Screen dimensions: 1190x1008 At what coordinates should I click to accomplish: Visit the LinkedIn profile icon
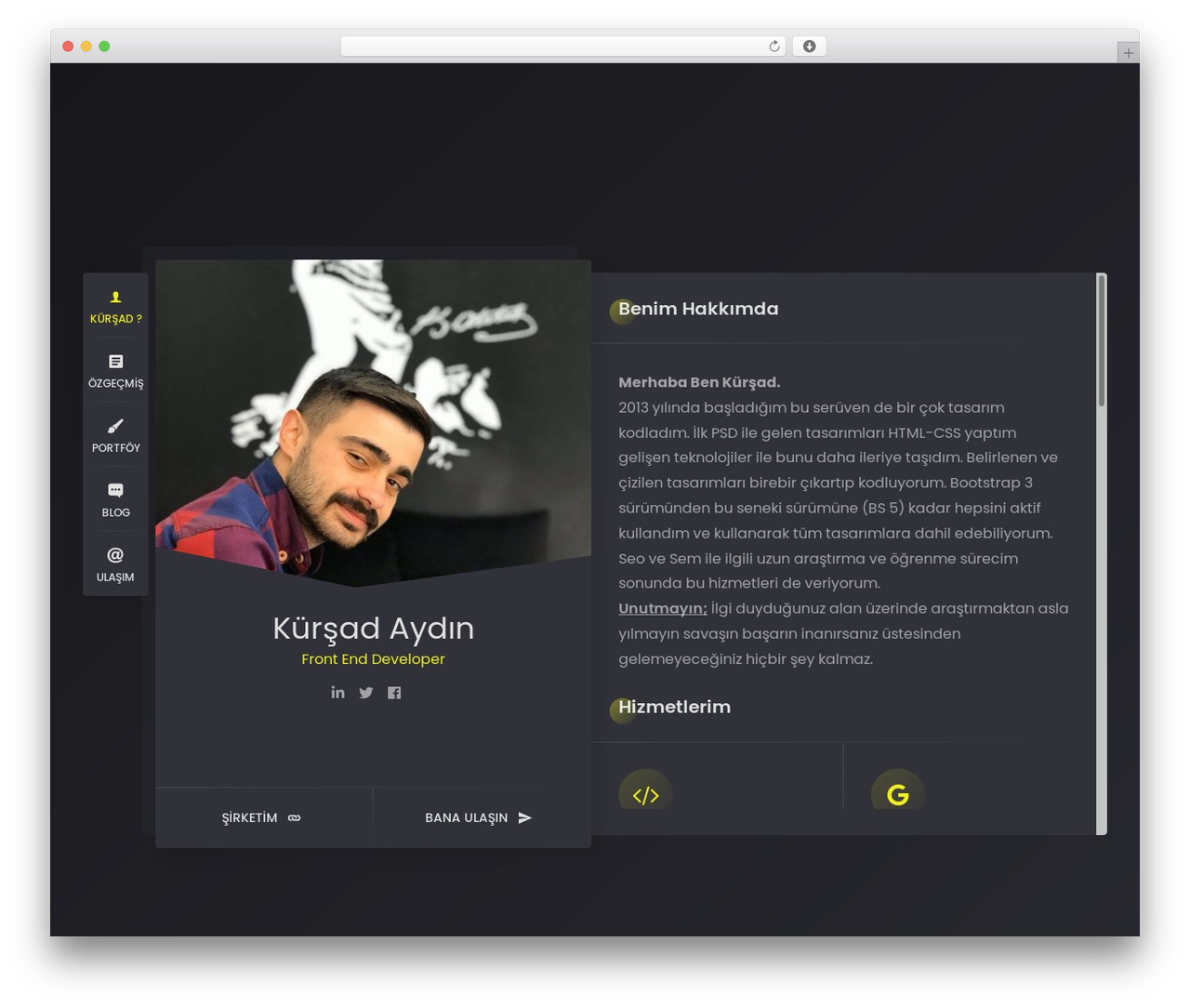click(337, 692)
